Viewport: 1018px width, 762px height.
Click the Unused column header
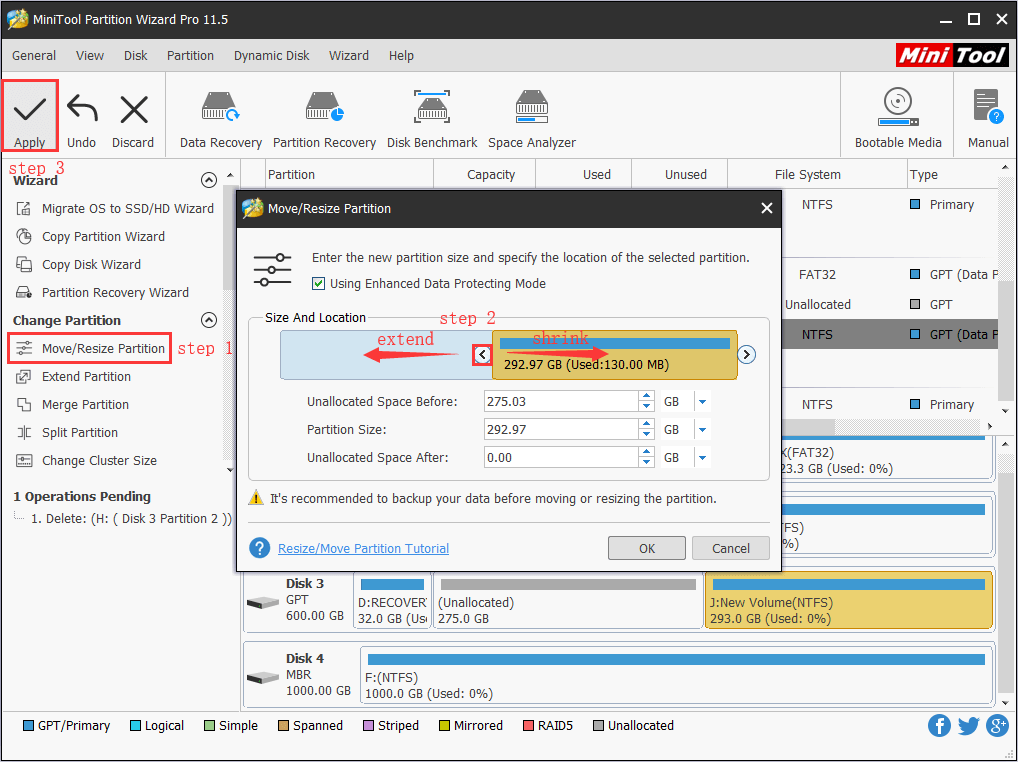point(680,175)
